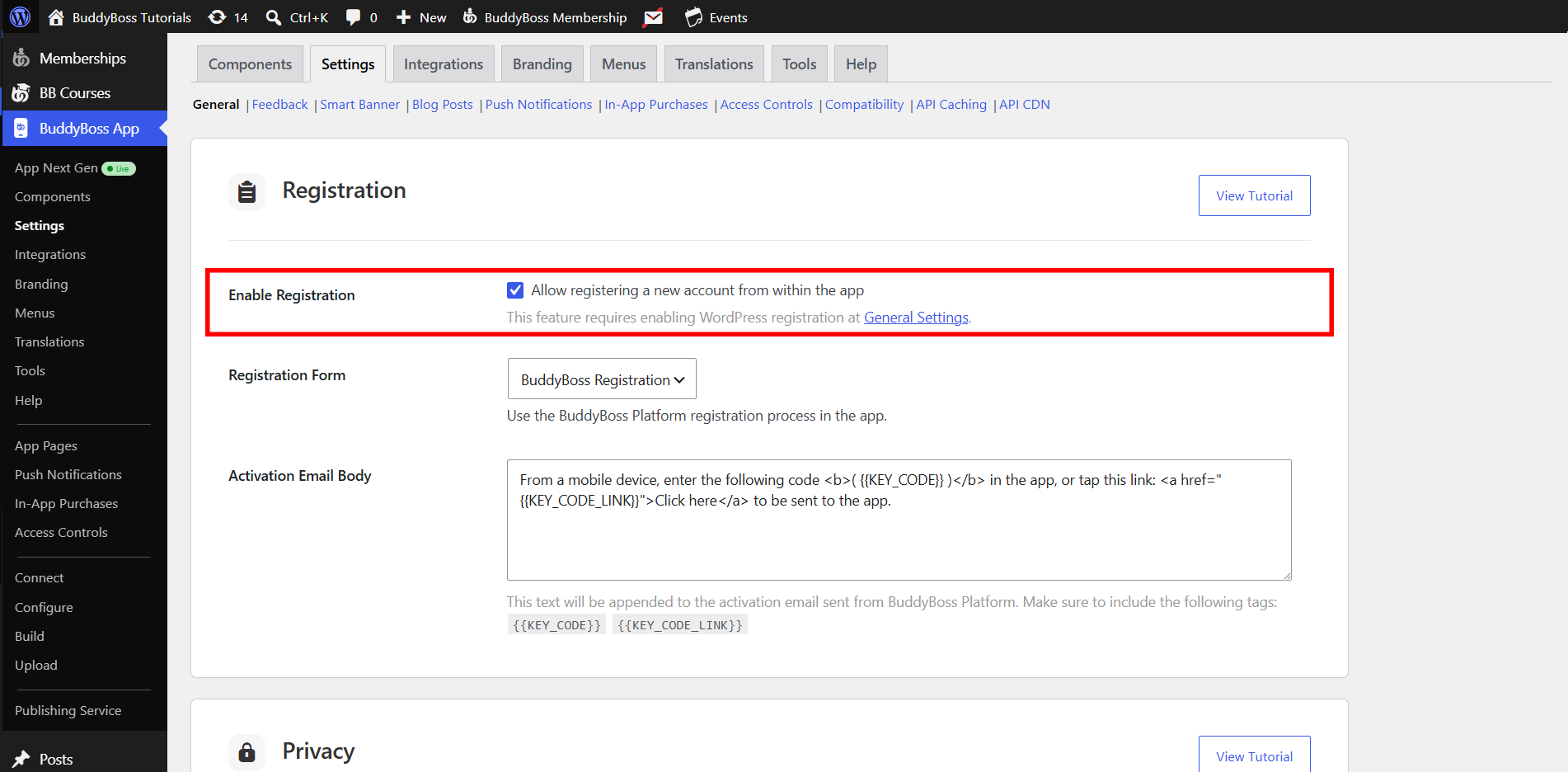Click the {{KEY_CODE}} tag text

(x=556, y=625)
